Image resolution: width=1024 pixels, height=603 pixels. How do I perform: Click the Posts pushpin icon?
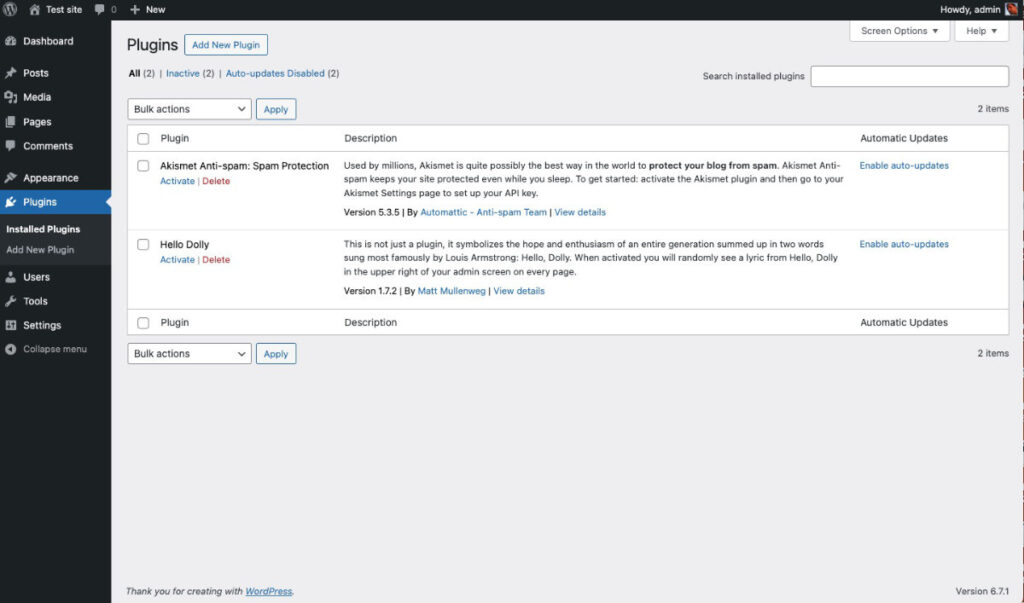click(x=10, y=73)
